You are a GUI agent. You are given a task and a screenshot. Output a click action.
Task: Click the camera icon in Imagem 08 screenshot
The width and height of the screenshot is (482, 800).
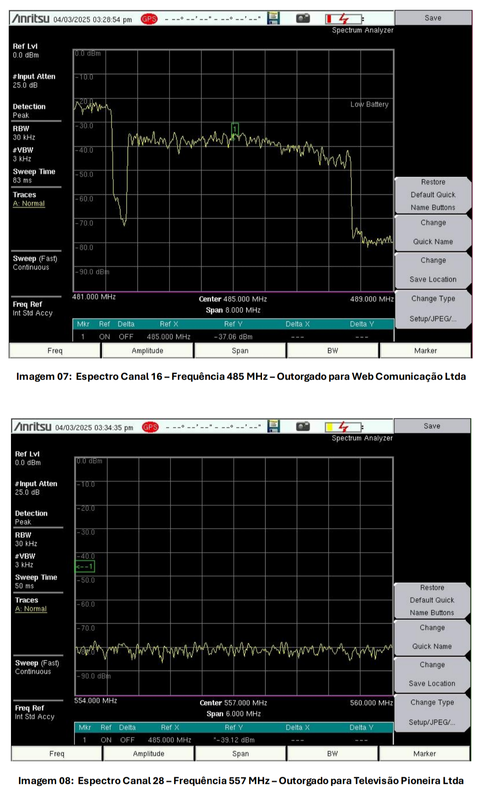[x=303, y=427]
